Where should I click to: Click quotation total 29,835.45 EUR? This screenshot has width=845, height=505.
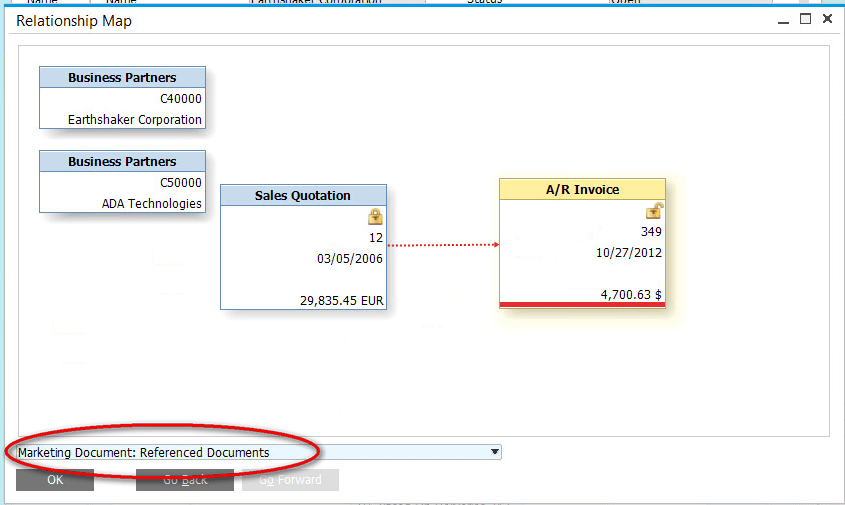[341, 299]
